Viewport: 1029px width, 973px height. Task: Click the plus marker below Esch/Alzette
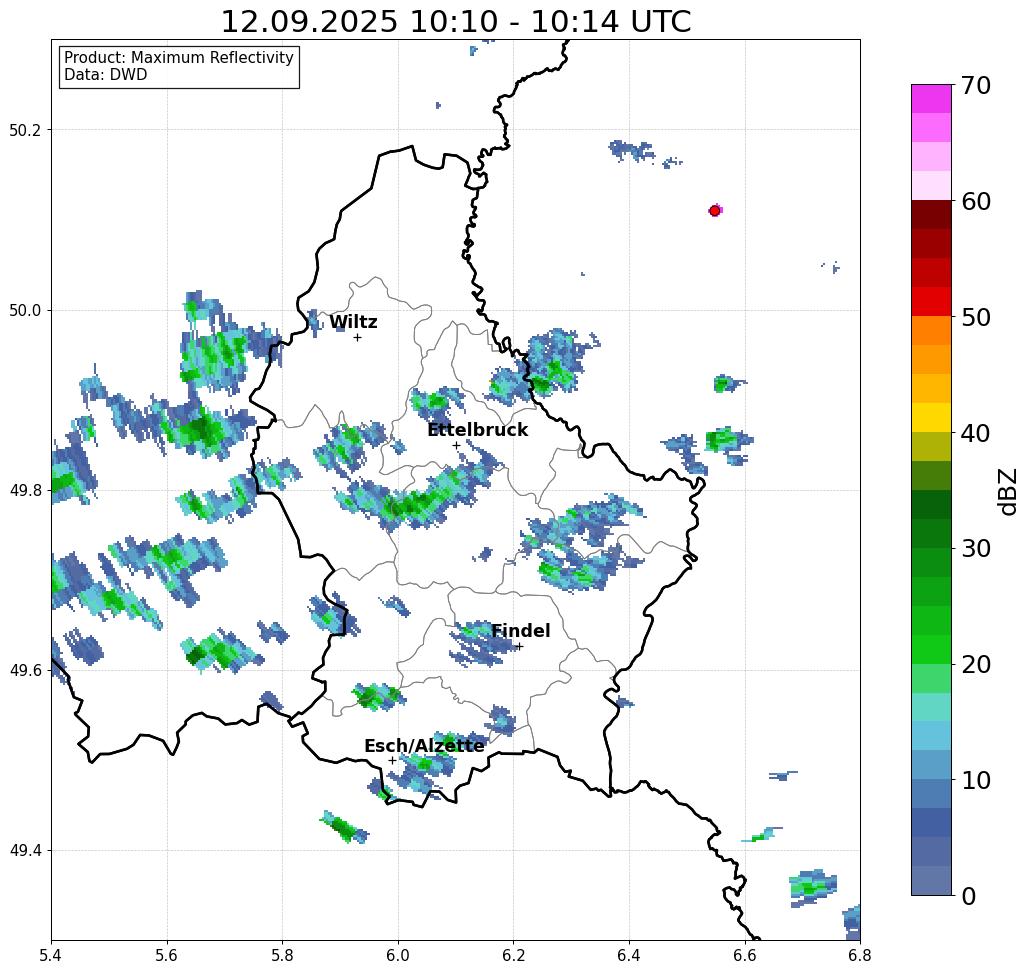coord(392,761)
